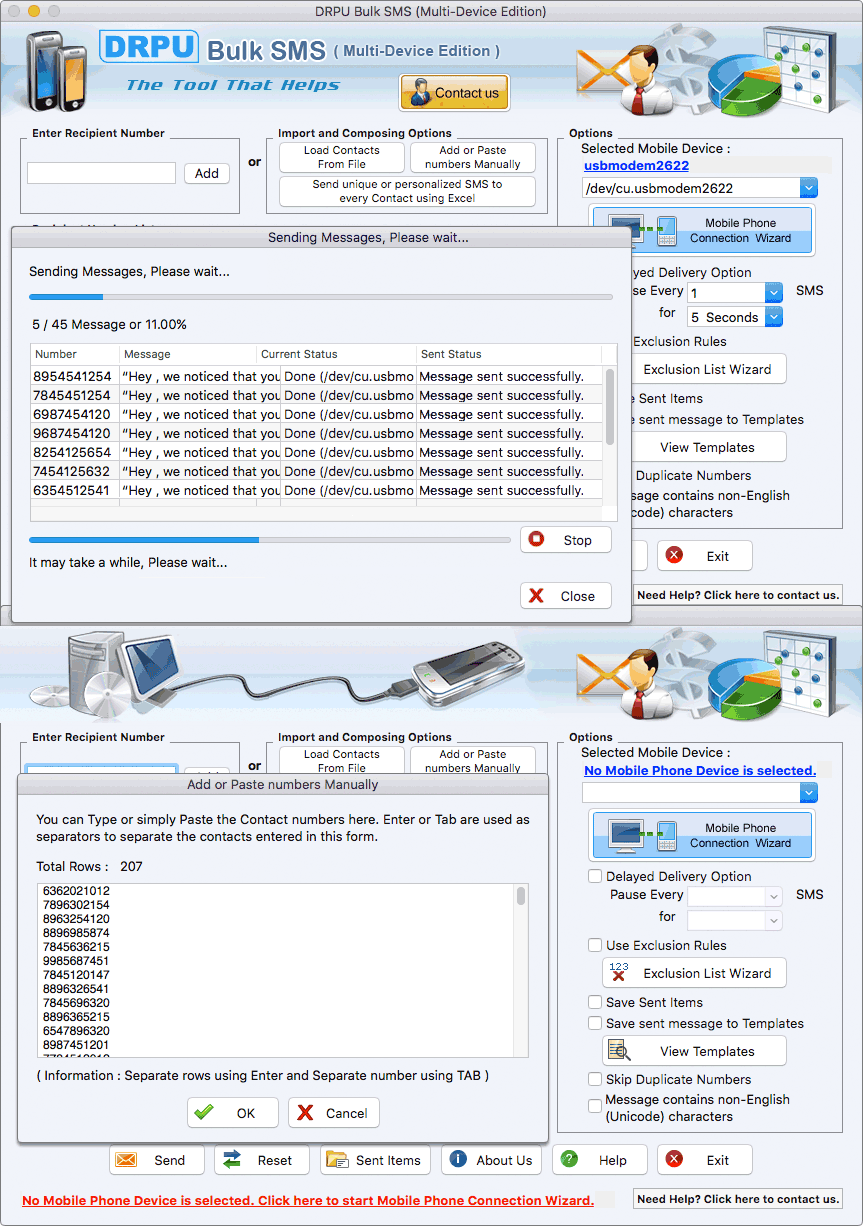Click the Cancel button's red X icon
The image size is (863, 1226).
[306, 1113]
